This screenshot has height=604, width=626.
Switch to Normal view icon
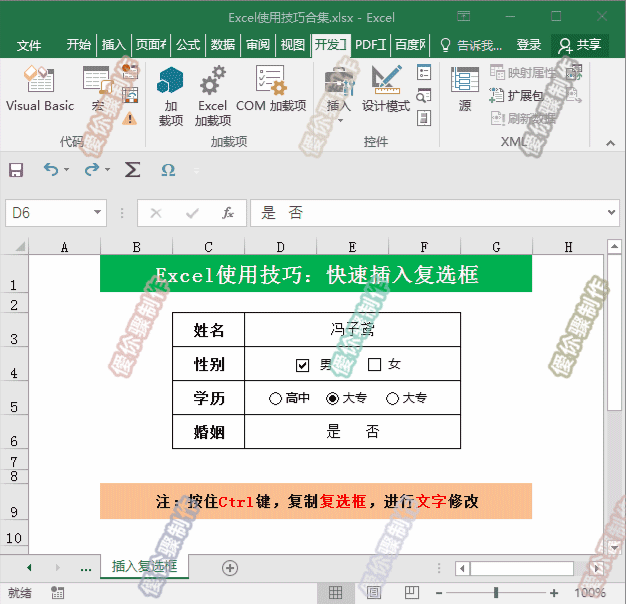tap(335, 593)
